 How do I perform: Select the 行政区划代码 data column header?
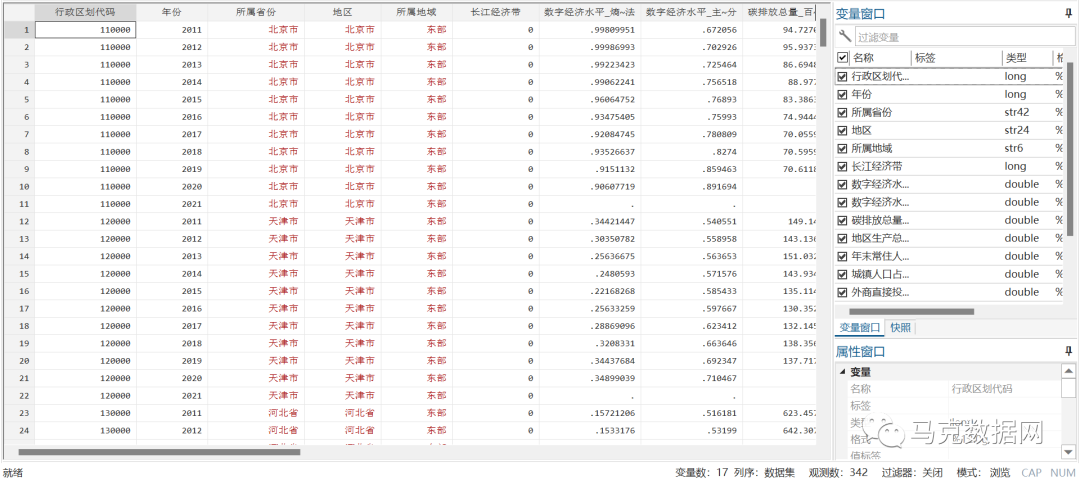coord(85,12)
